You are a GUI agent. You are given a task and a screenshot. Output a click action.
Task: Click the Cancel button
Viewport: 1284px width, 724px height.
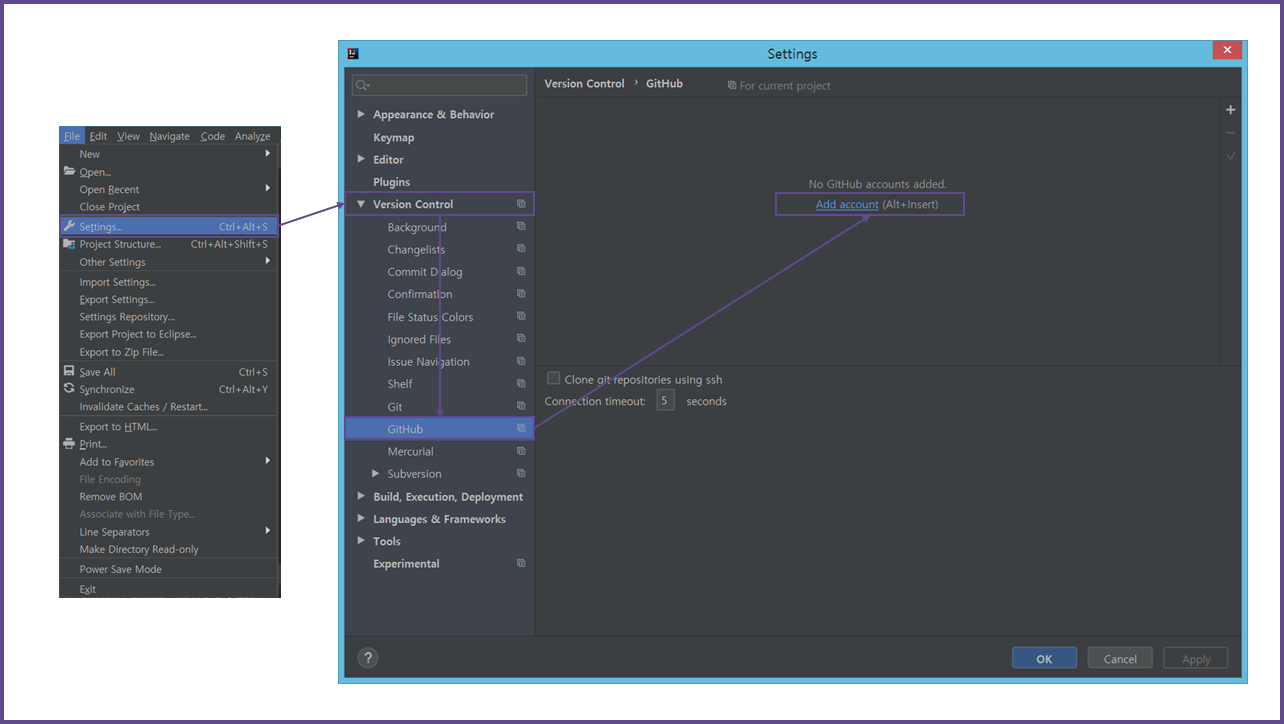coord(1120,658)
